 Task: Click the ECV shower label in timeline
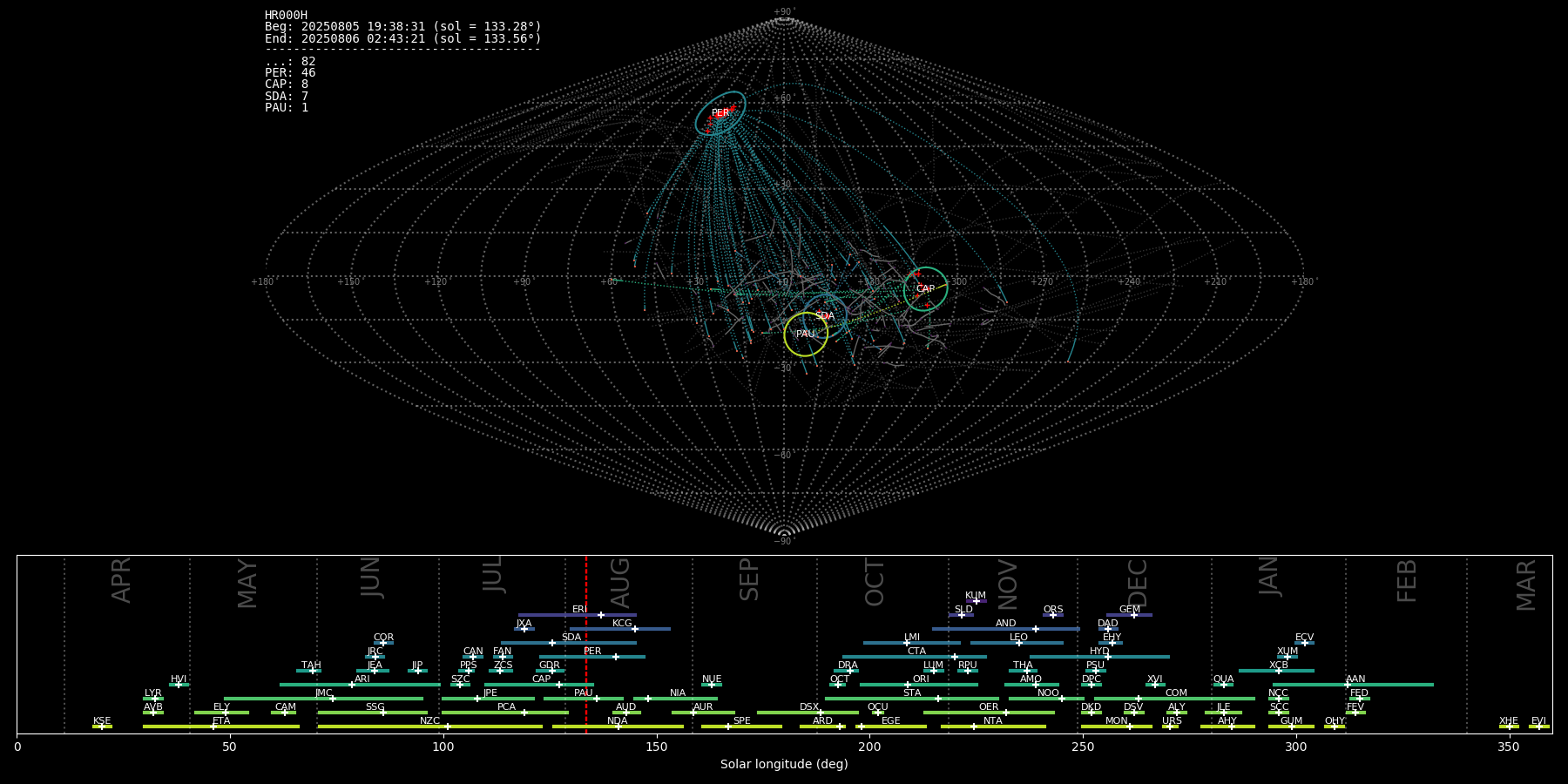pos(1304,638)
